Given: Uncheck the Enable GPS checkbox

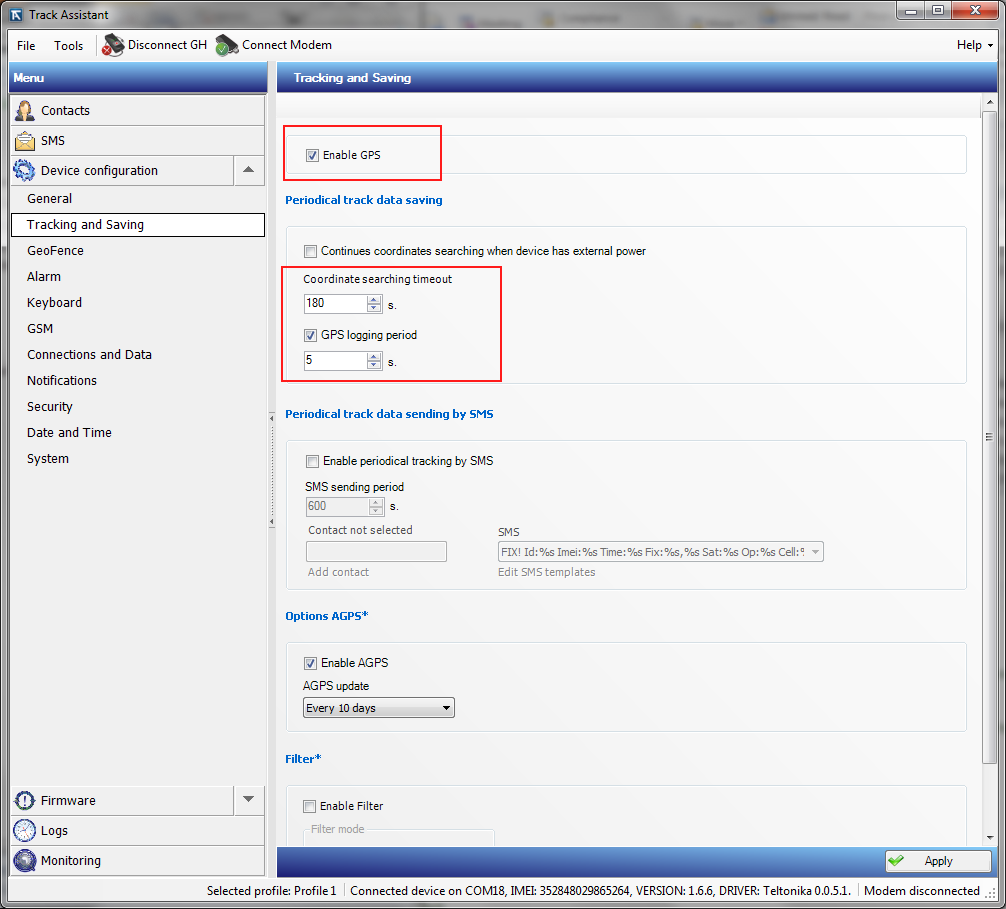Looking at the screenshot, I should 312,155.
